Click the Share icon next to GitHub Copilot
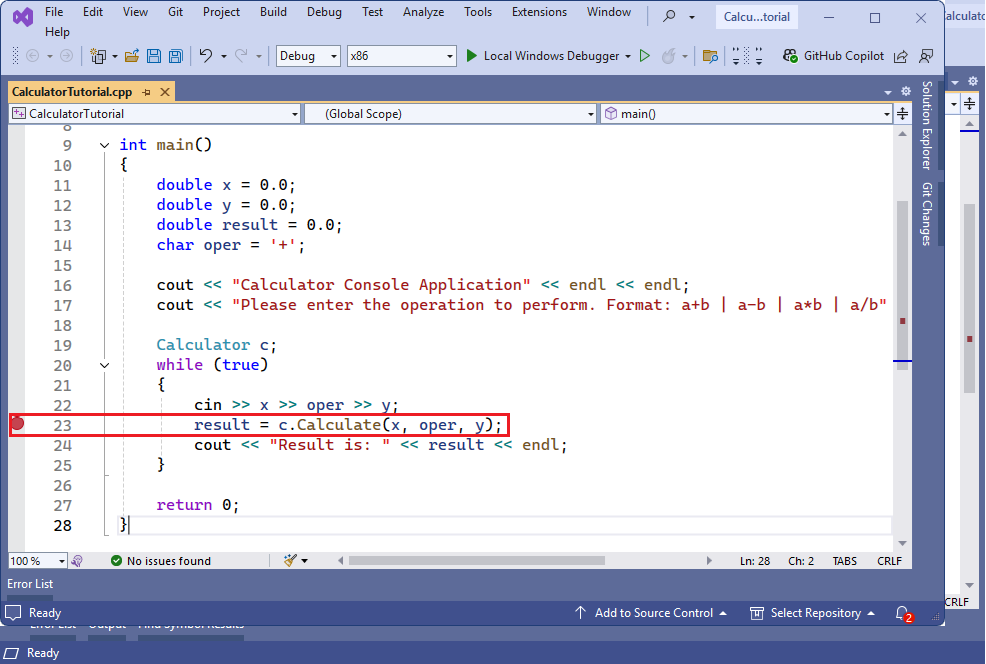Image resolution: width=986 pixels, height=664 pixels. (x=903, y=56)
